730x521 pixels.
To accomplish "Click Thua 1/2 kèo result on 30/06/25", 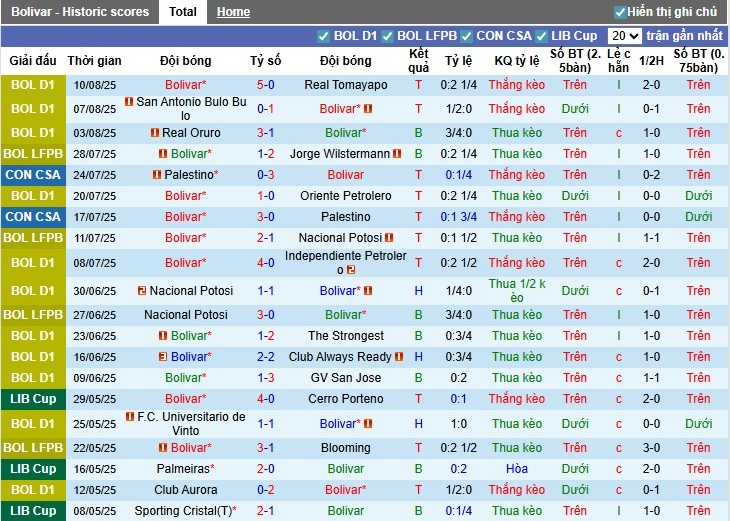I will click(x=517, y=291).
